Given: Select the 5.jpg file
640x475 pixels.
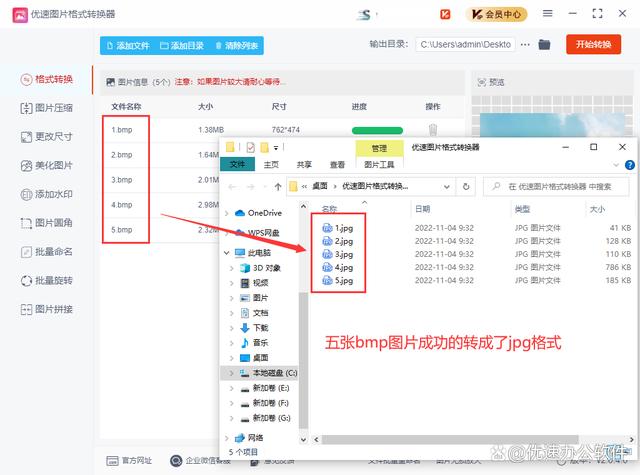Looking at the screenshot, I should point(338,281).
